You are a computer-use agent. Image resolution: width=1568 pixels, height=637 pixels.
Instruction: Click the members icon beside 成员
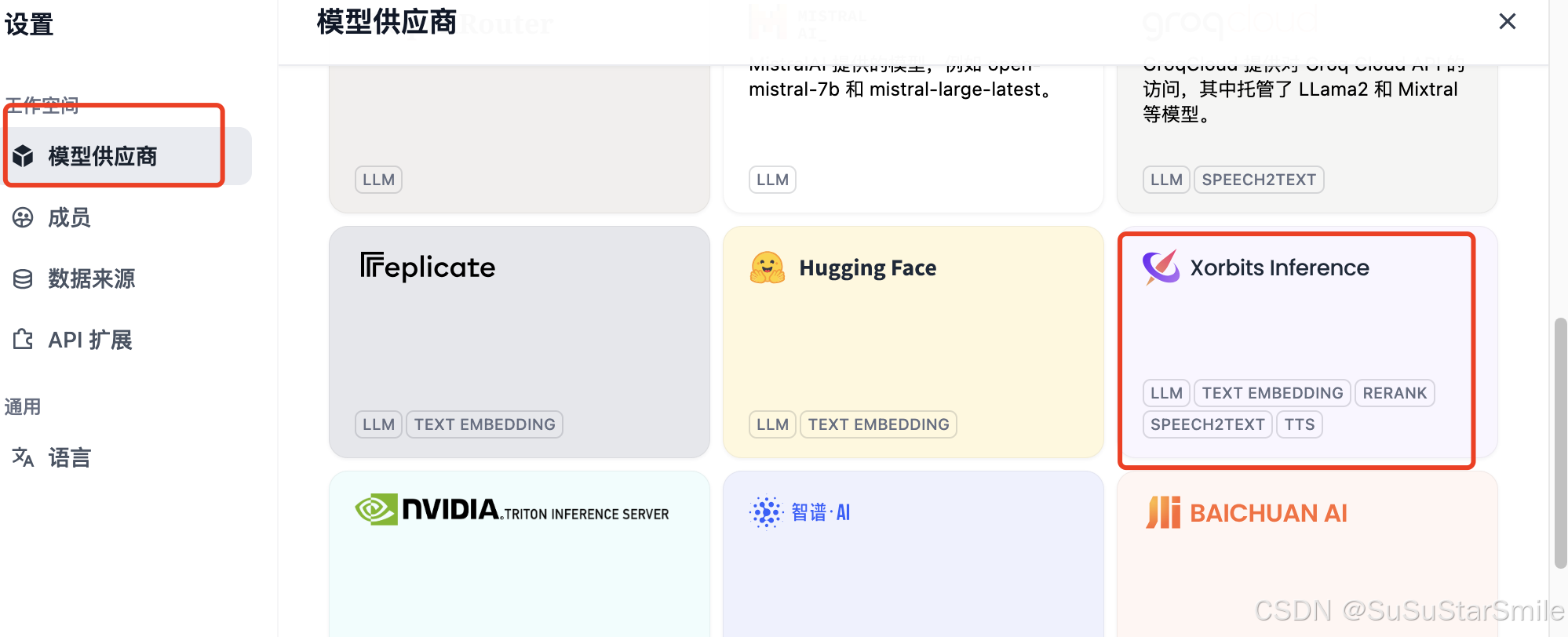point(24,217)
